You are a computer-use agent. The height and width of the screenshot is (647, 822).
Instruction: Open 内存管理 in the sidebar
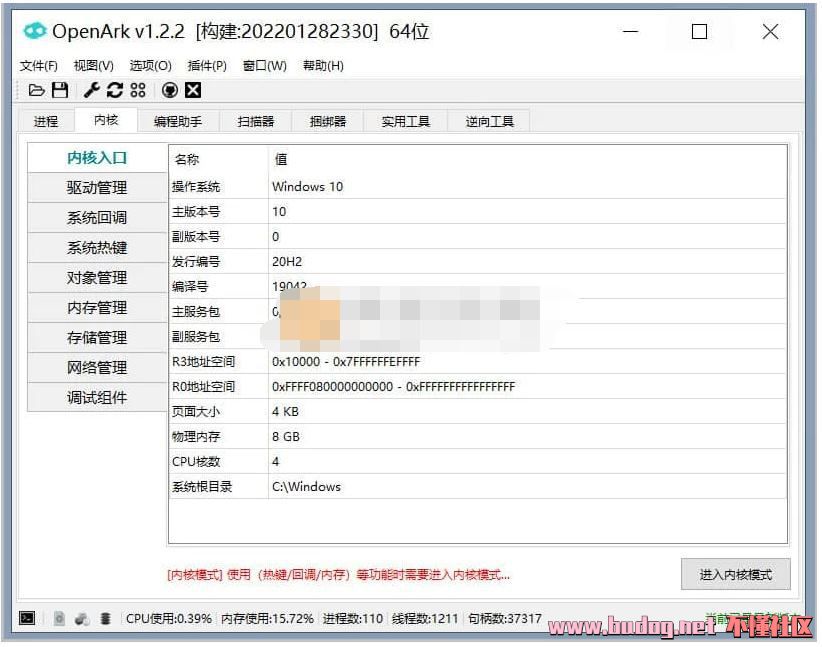coord(97,307)
